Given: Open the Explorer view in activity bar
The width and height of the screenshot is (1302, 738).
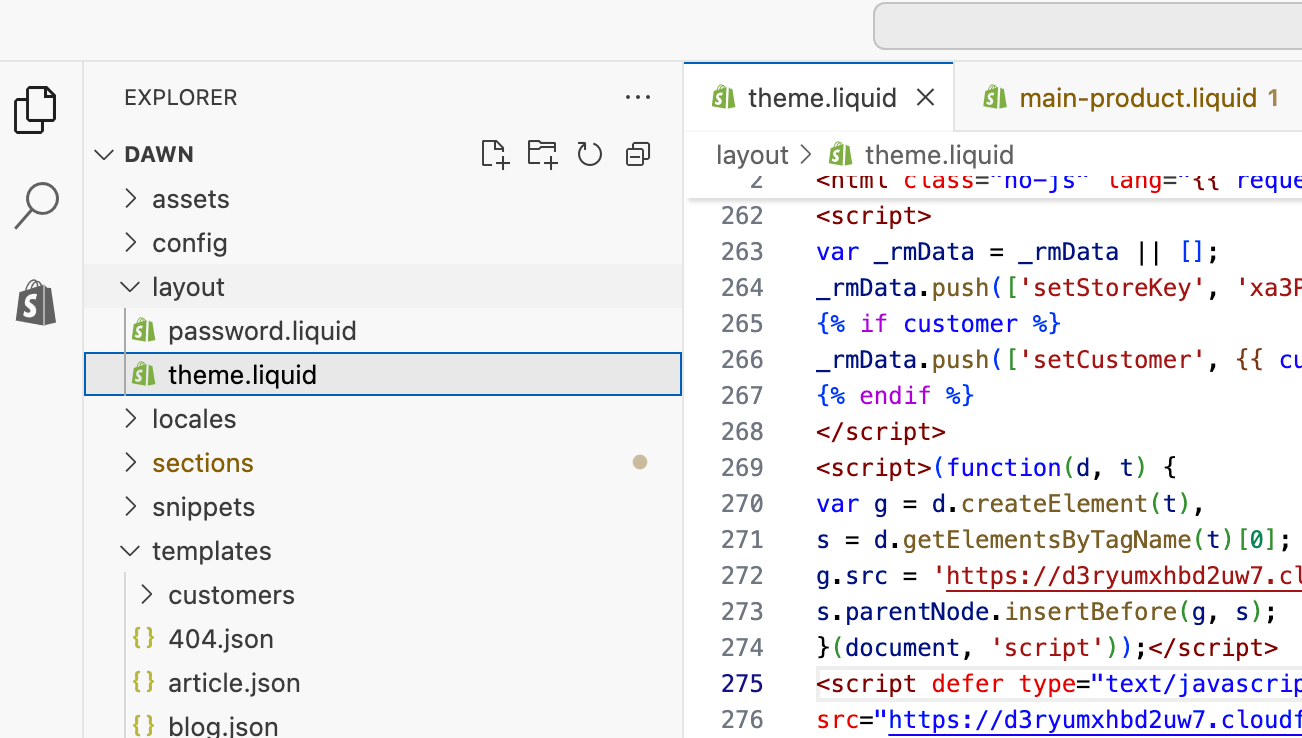Looking at the screenshot, I should (35, 109).
